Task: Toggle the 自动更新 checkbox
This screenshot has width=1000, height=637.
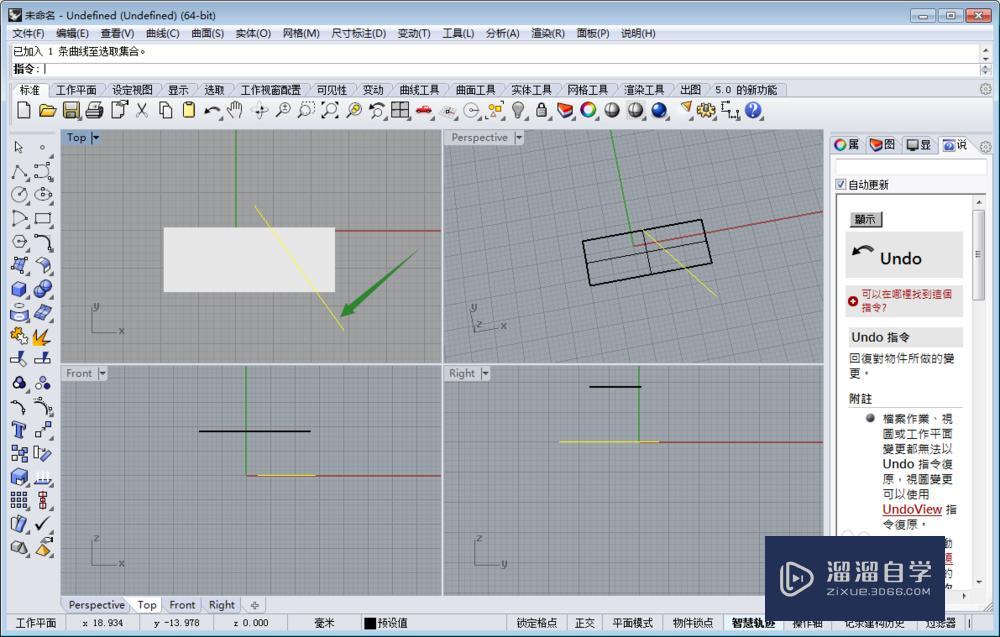Action: point(841,184)
